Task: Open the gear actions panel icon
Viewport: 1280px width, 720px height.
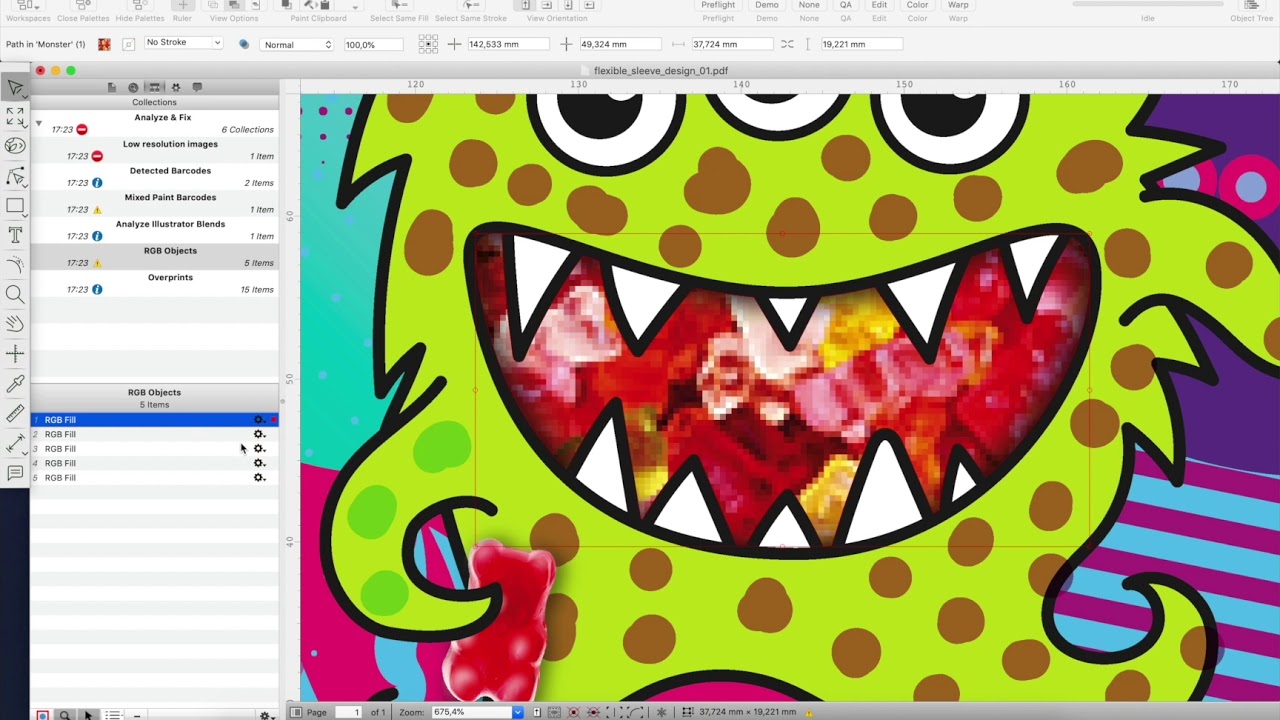Action: pyautogui.click(x=176, y=88)
